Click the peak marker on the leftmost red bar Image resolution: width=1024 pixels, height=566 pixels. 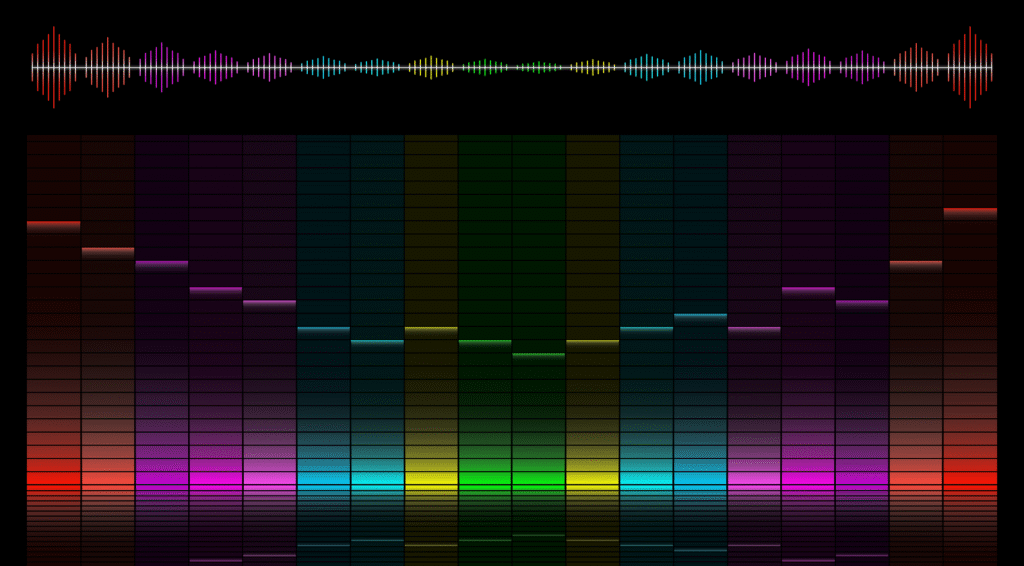click(54, 226)
